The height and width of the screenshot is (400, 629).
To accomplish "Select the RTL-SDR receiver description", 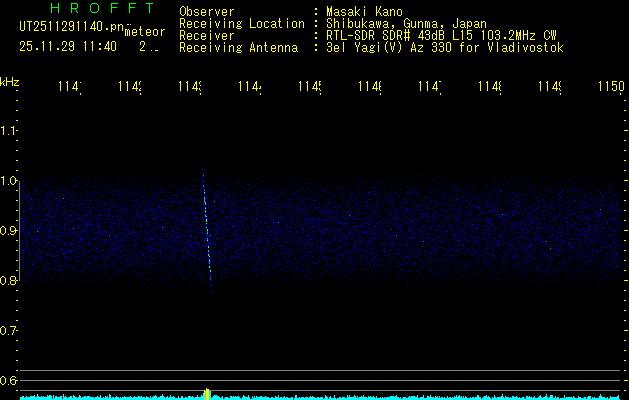I will [x=440, y=35].
